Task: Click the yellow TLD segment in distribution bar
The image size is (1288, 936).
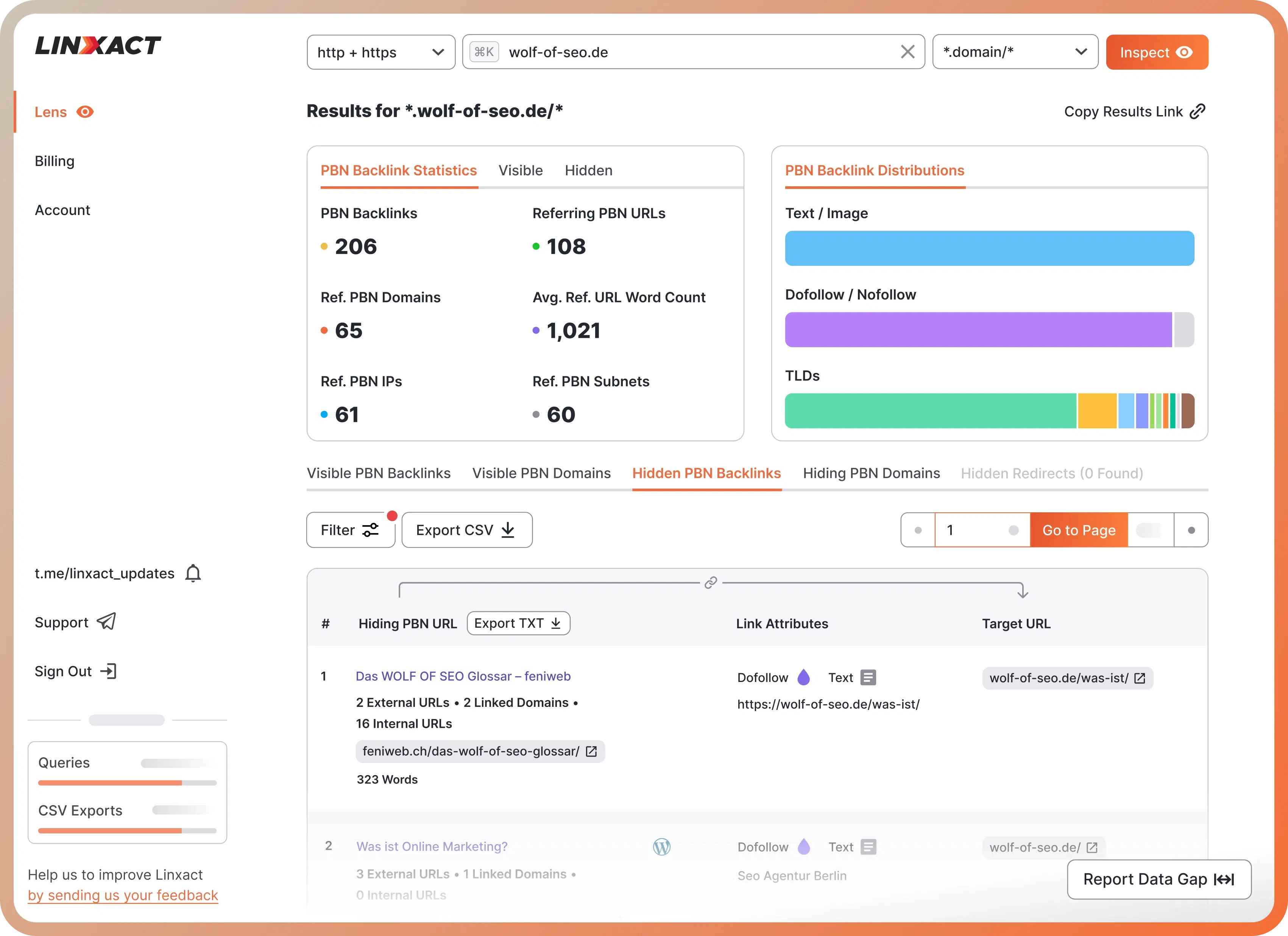Action: pos(1096,410)
